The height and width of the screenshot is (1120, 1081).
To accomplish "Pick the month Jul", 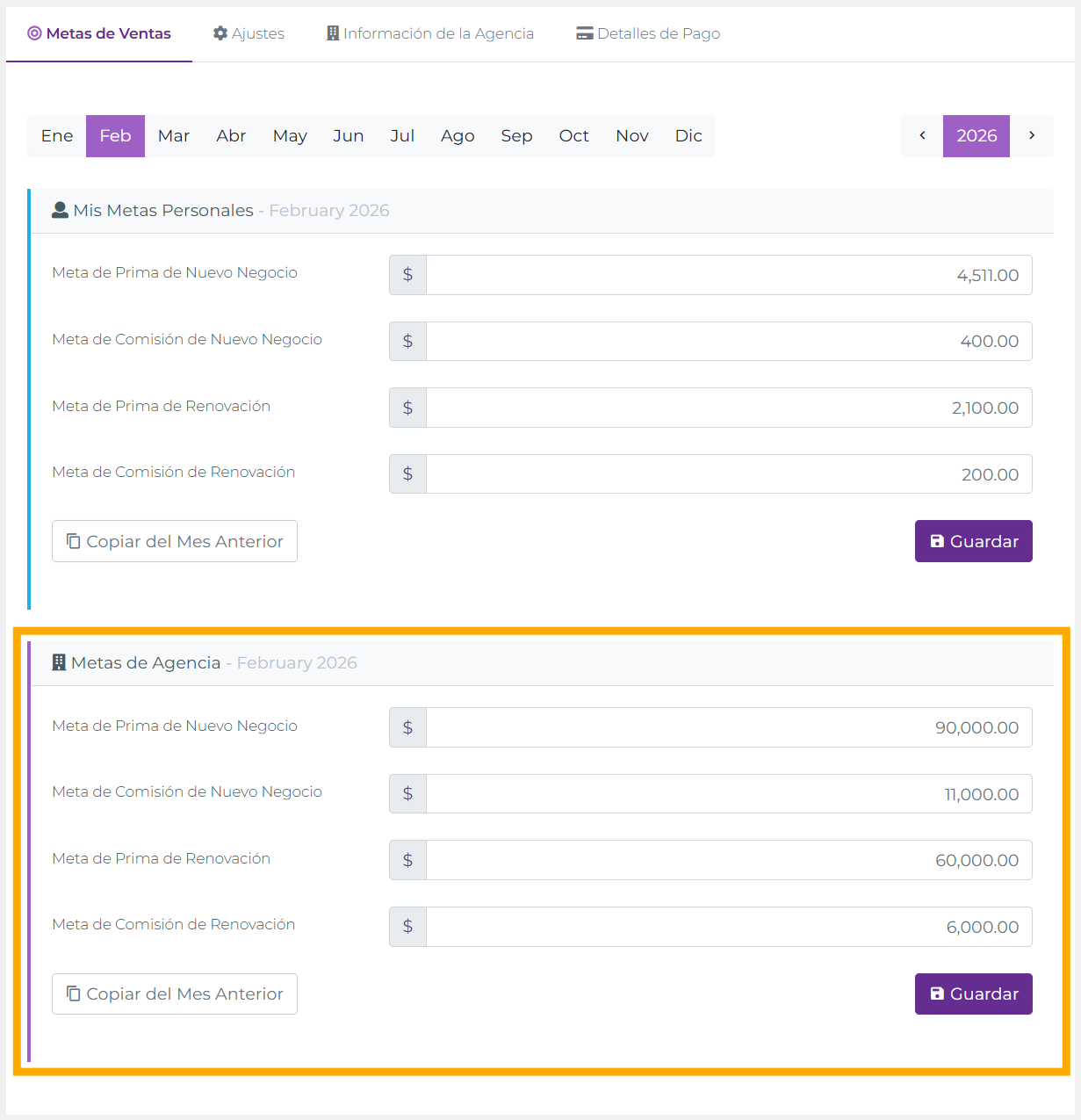I will (402, 135).
